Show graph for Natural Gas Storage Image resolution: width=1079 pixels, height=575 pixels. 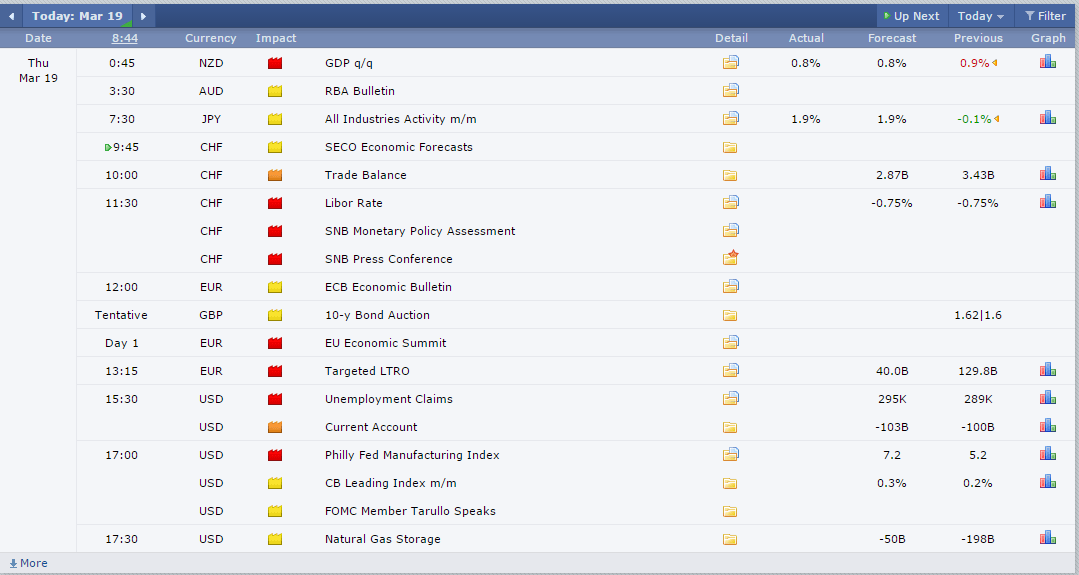(1047, 538)
